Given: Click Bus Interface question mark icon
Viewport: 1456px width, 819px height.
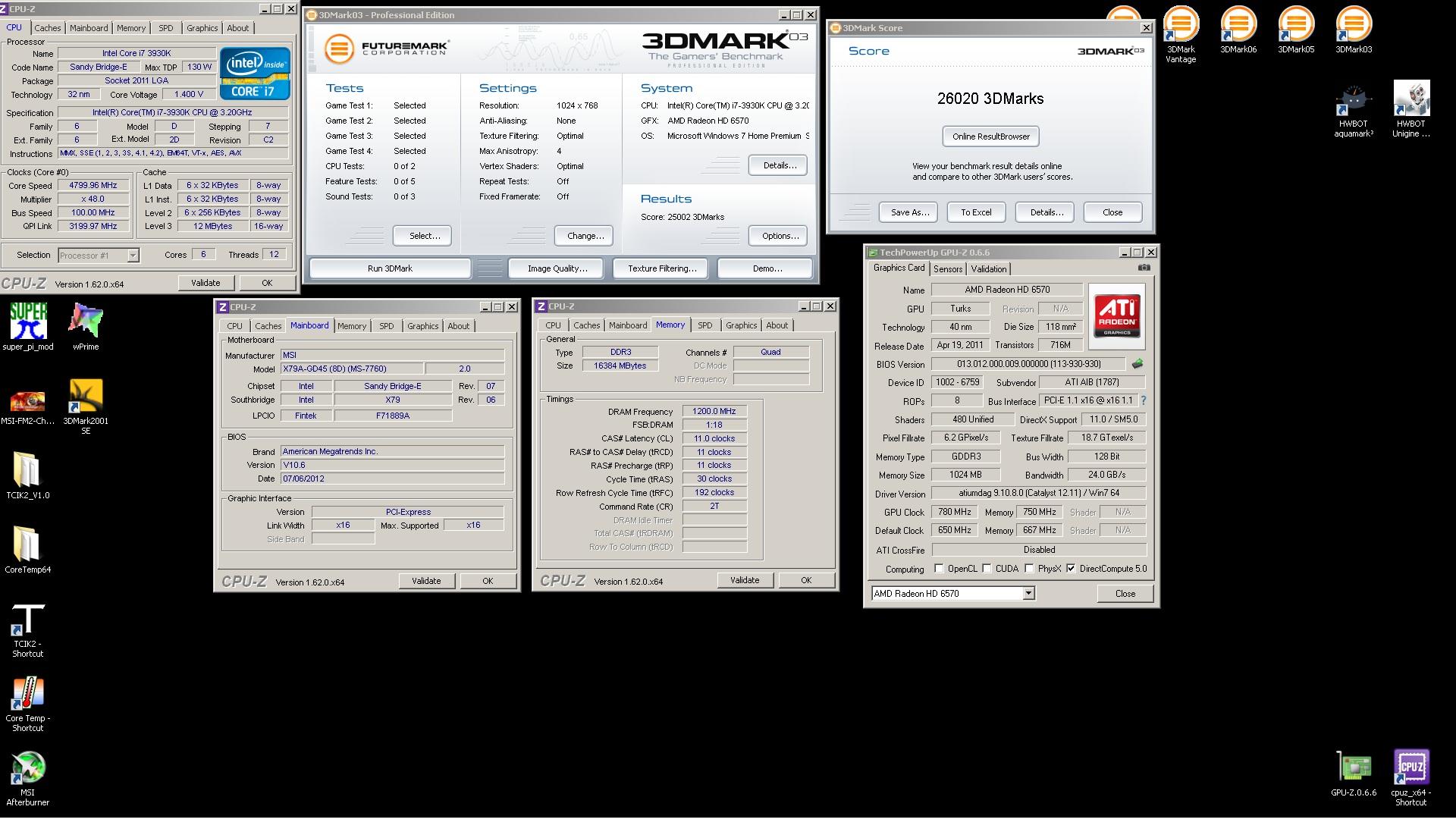Looking at the screenshot, I should (1143, 400).
